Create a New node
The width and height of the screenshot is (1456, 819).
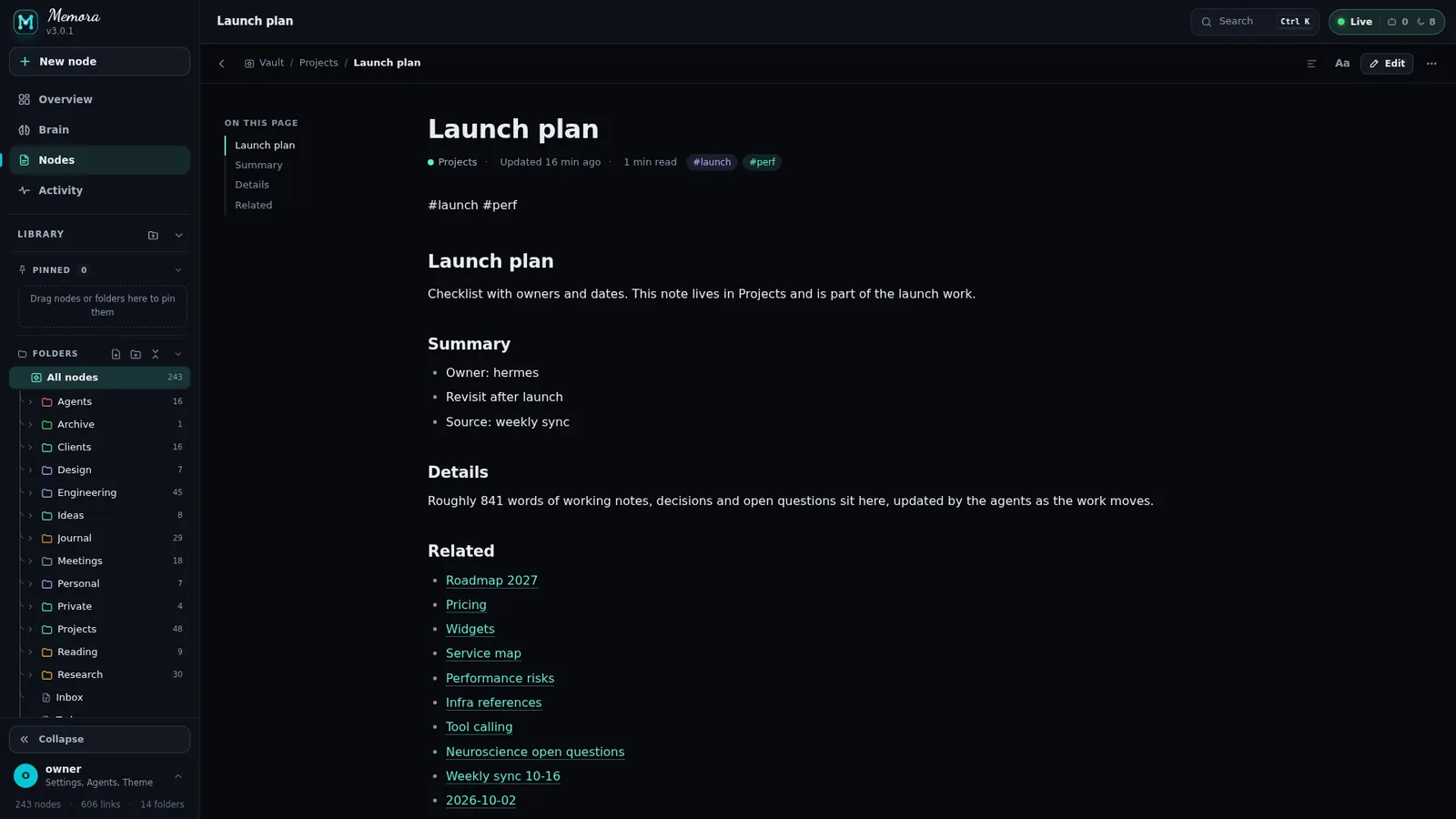point(100,62)
